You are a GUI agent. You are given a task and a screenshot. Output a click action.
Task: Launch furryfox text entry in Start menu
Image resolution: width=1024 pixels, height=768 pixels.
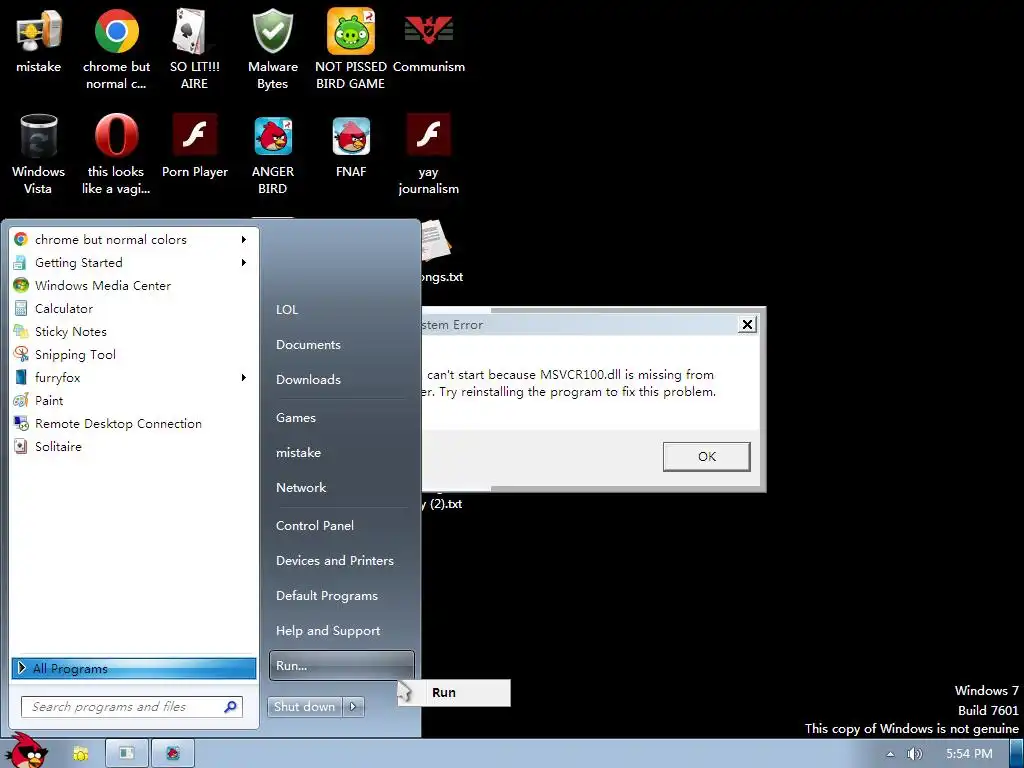pos(57,377)
